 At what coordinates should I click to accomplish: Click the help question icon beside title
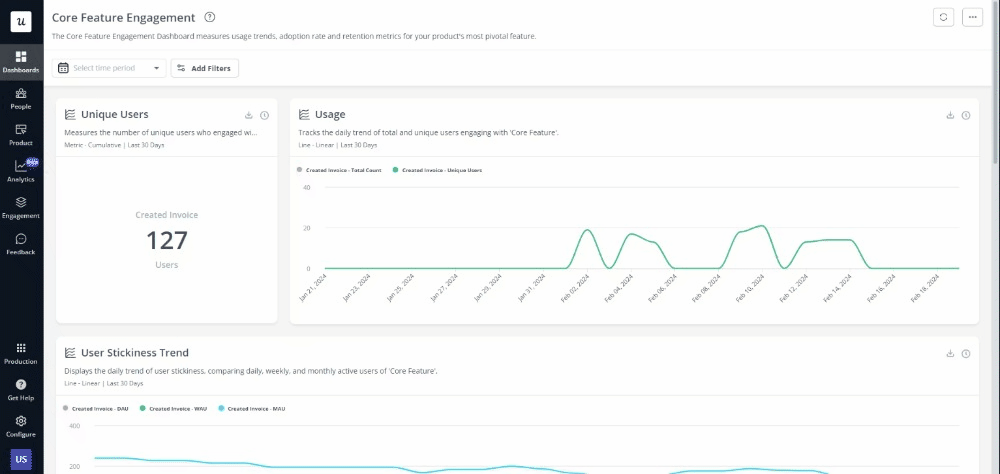tap(209, 17)
